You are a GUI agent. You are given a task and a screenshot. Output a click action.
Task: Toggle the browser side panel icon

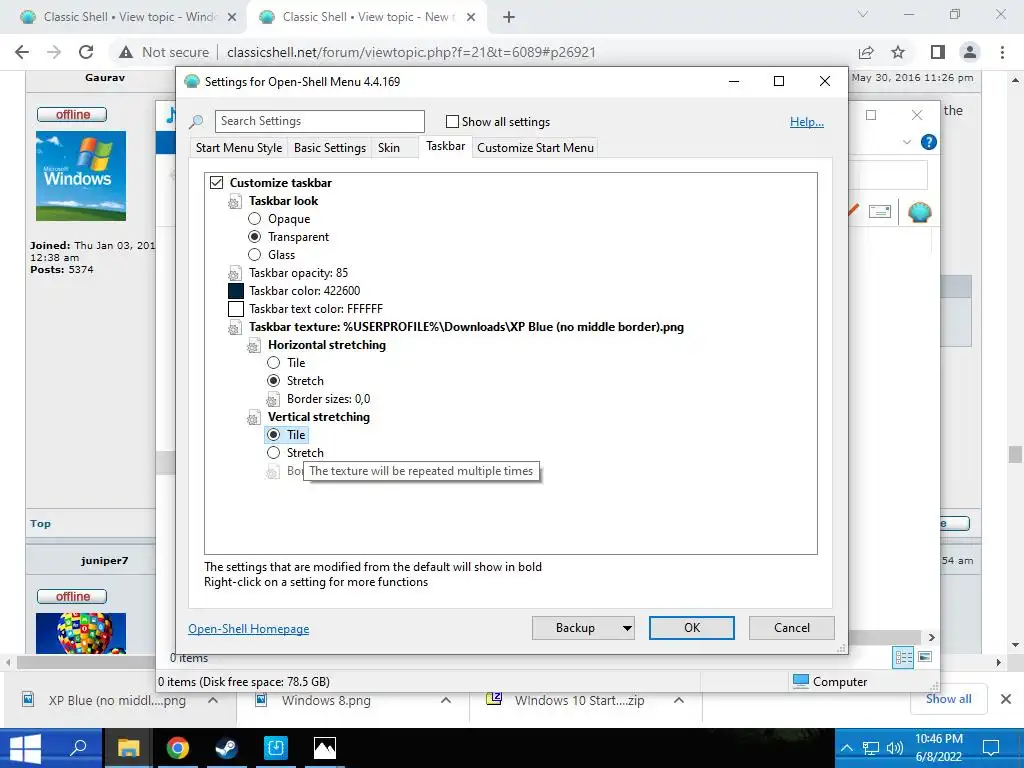coord(938,52)
